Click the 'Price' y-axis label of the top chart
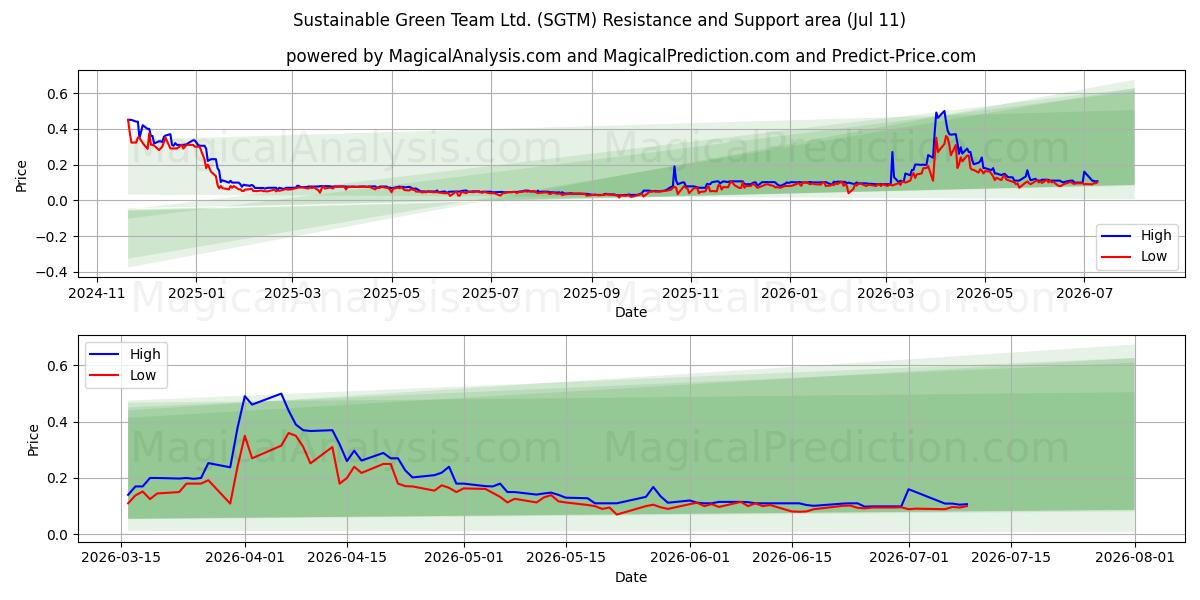This screenshot has width=1200, height=600. click(x=22, y=175)
